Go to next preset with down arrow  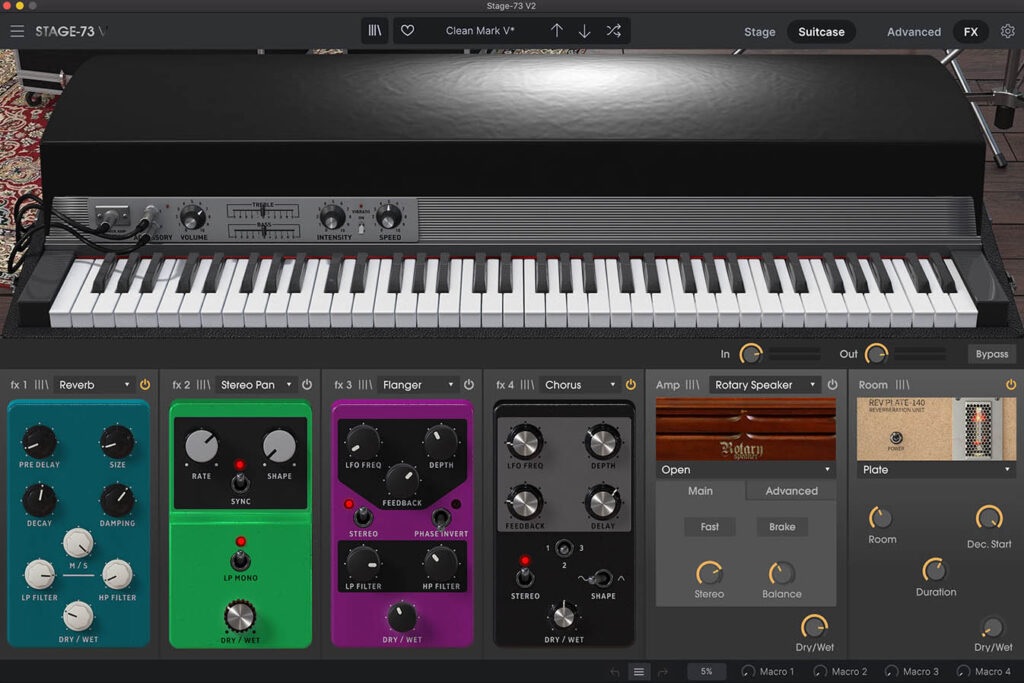[584, 31]
